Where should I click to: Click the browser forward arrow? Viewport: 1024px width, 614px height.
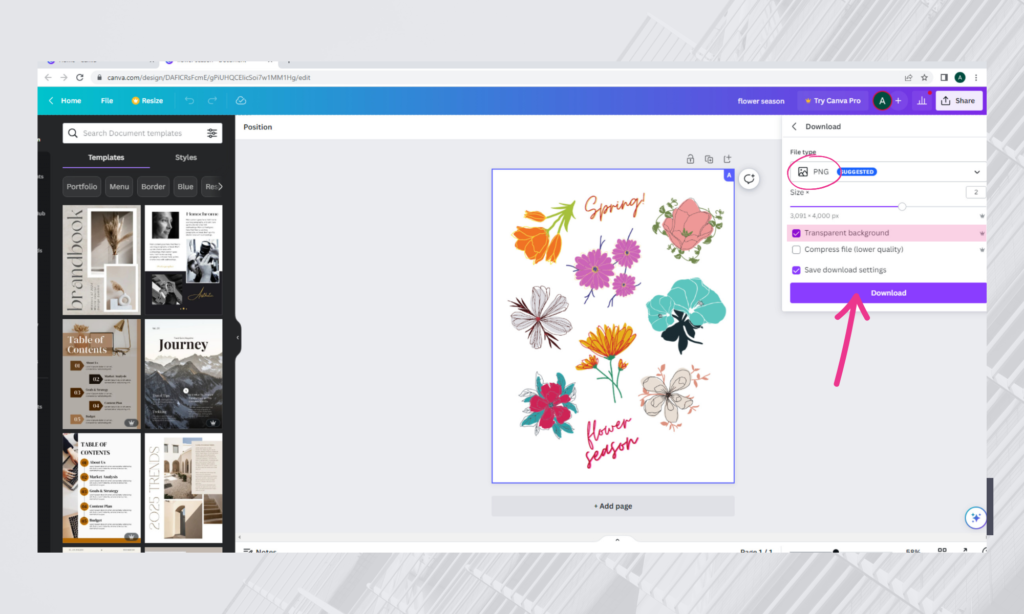click(63, 77)
